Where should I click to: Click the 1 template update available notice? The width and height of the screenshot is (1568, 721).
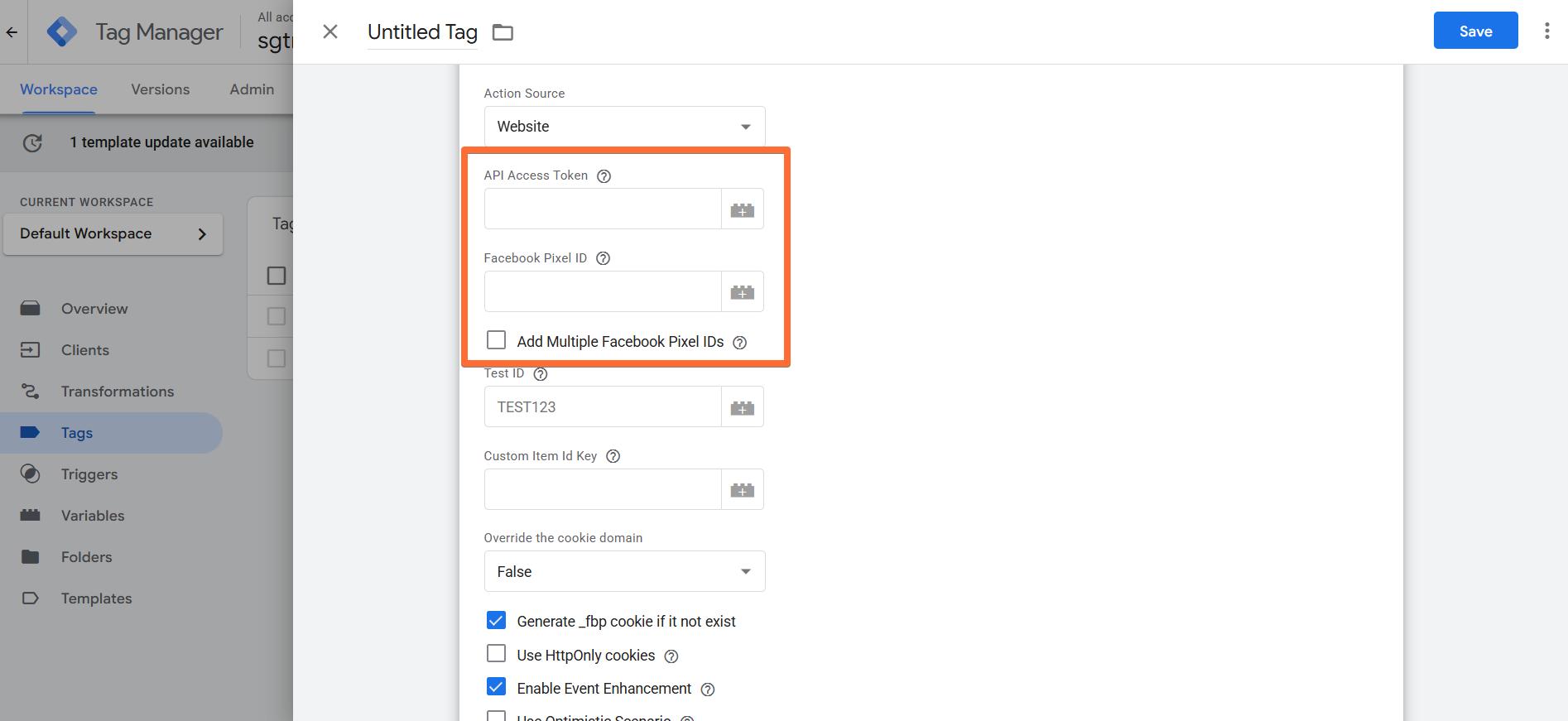point(161,142)
